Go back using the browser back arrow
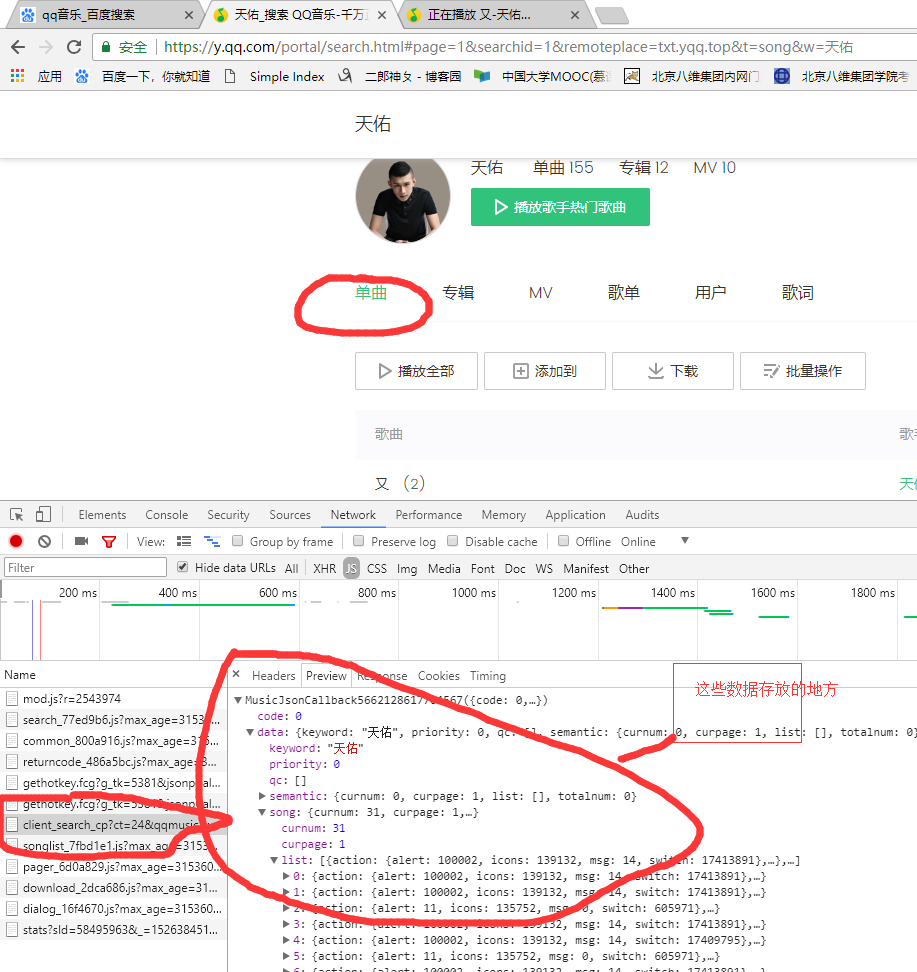 point(18,47)
